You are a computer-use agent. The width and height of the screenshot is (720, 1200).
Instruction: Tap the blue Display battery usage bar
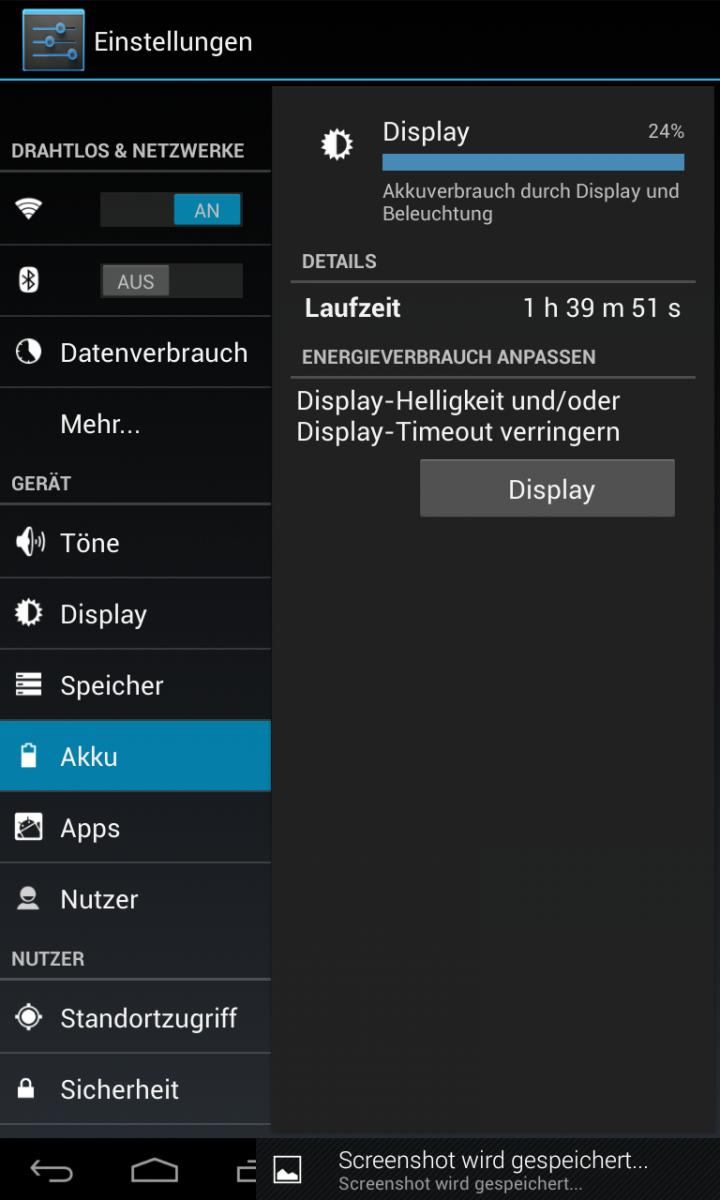point(533,162)
